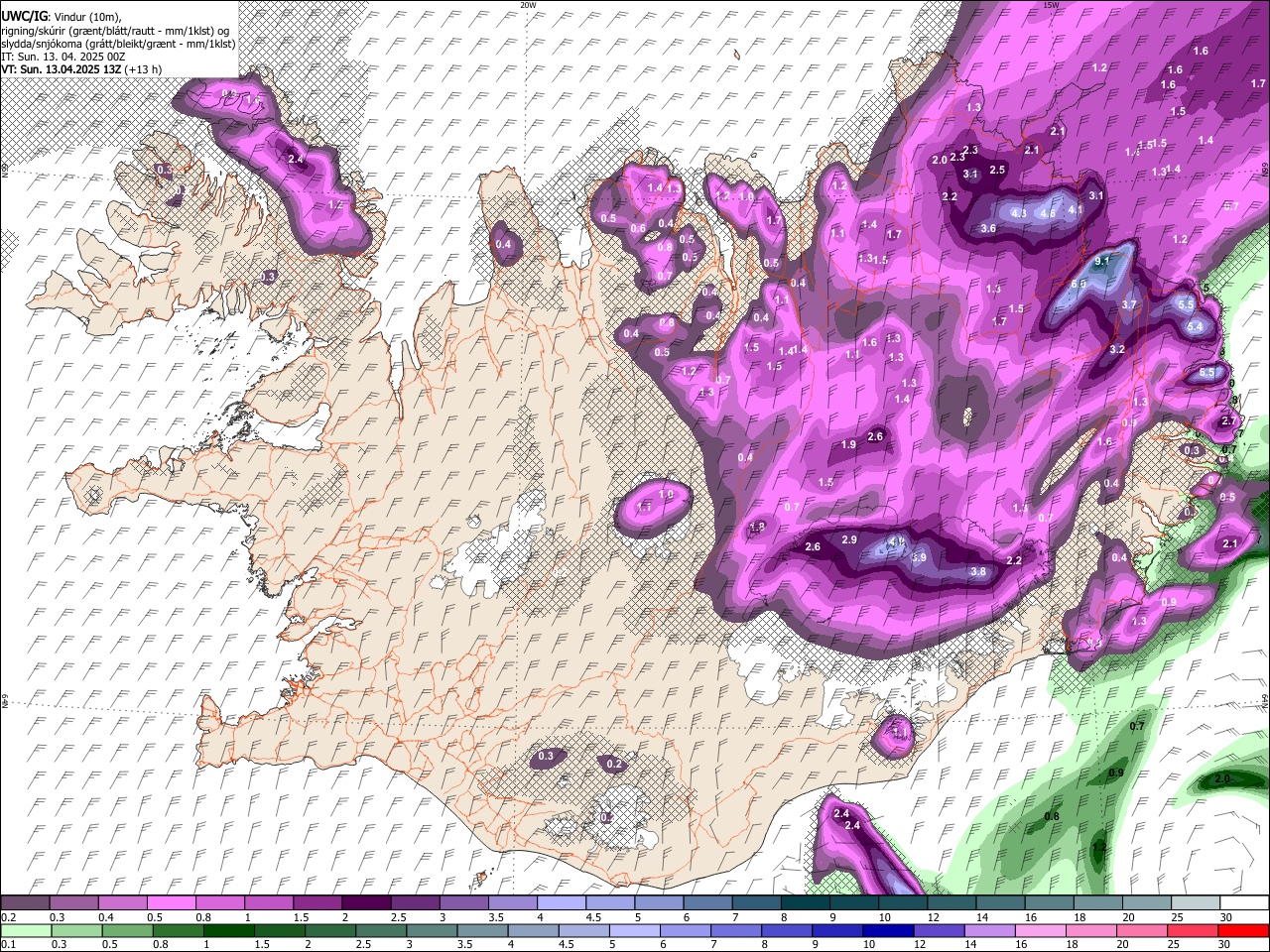Pick the dark teal swatch labeled 8 in snow legend
The image size is (1270, 952).
click(806, 902)
